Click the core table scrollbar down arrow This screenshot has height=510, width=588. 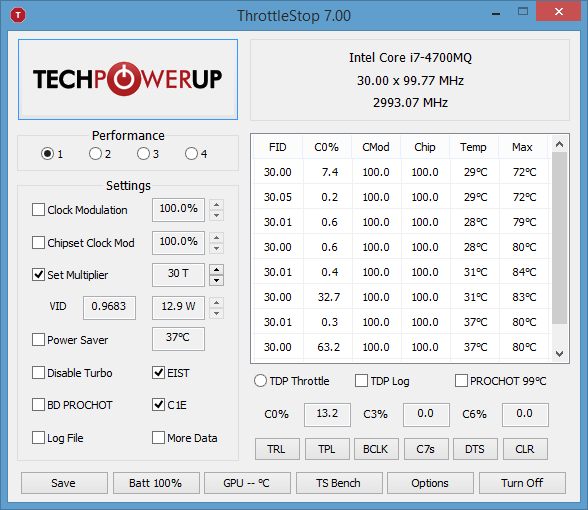point(560,354)
